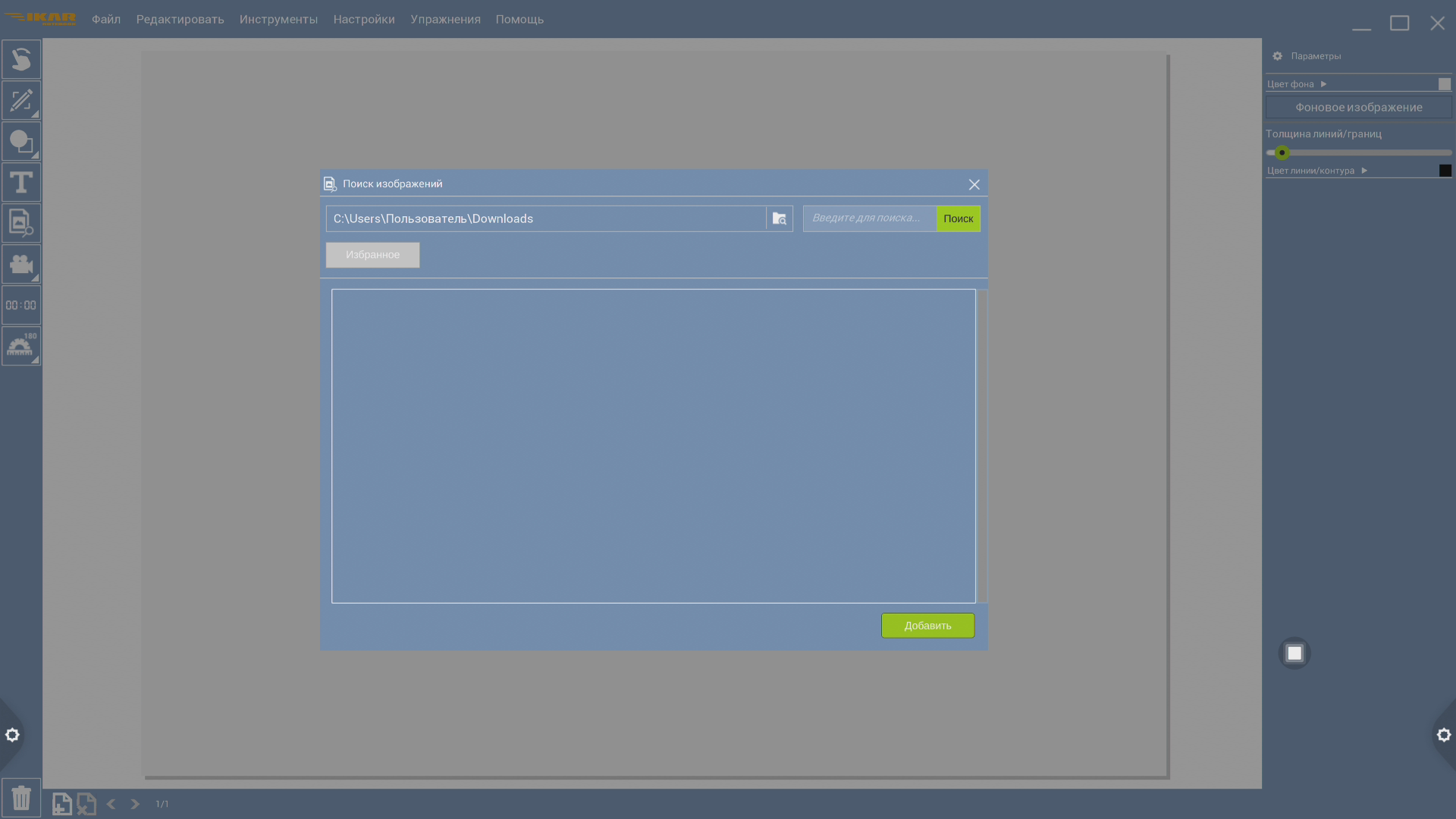The height and width of the screenshot is (819, 1456).
Task: Open the Файл menu
Action: point(106,19)
